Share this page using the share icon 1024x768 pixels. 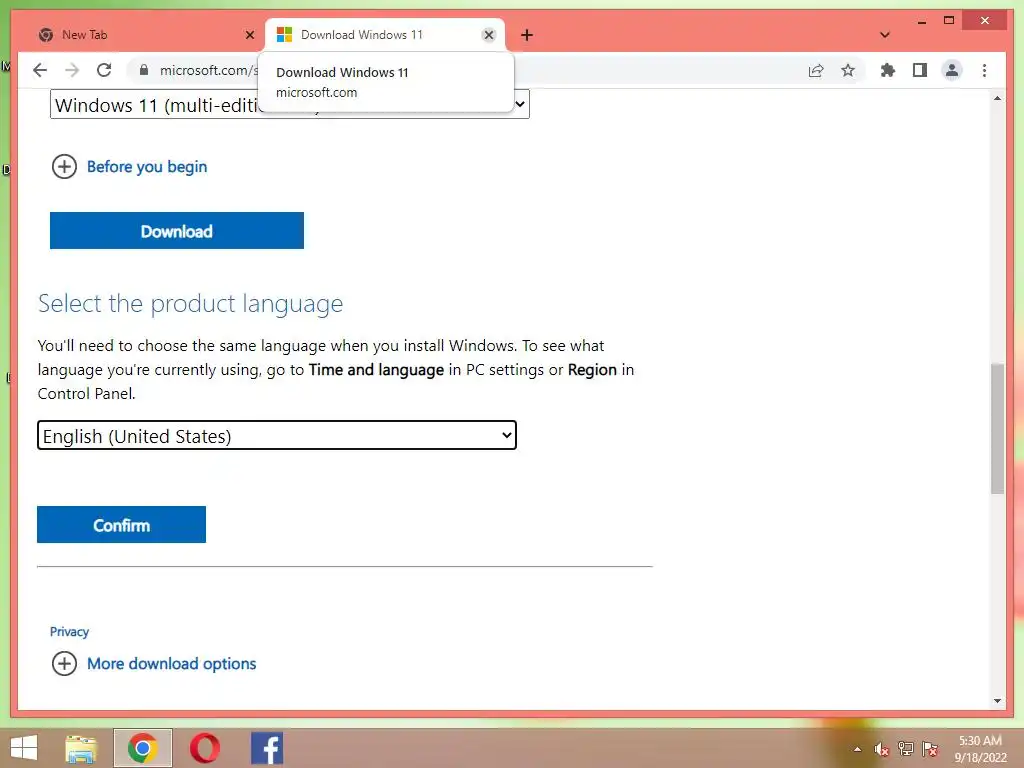coord(816,71)
